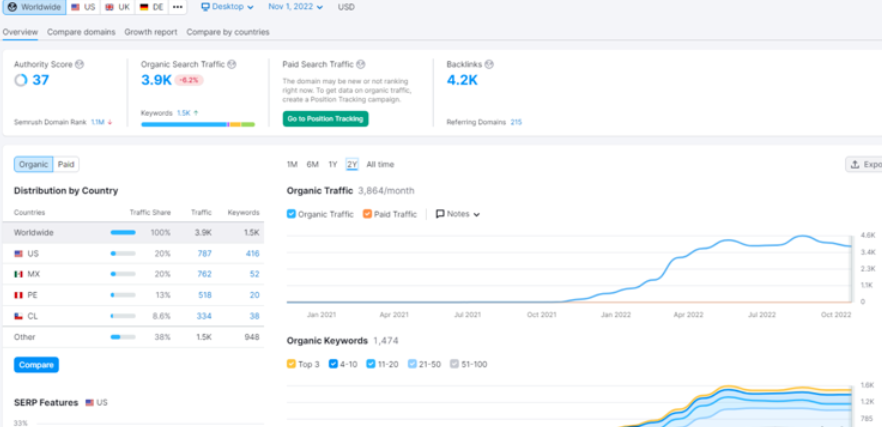Image resolution: width=882 pixels, height=427 pixels.
Task: Expand the Notes dropdown
Action: pyautogui.click(x=457, y=214)
